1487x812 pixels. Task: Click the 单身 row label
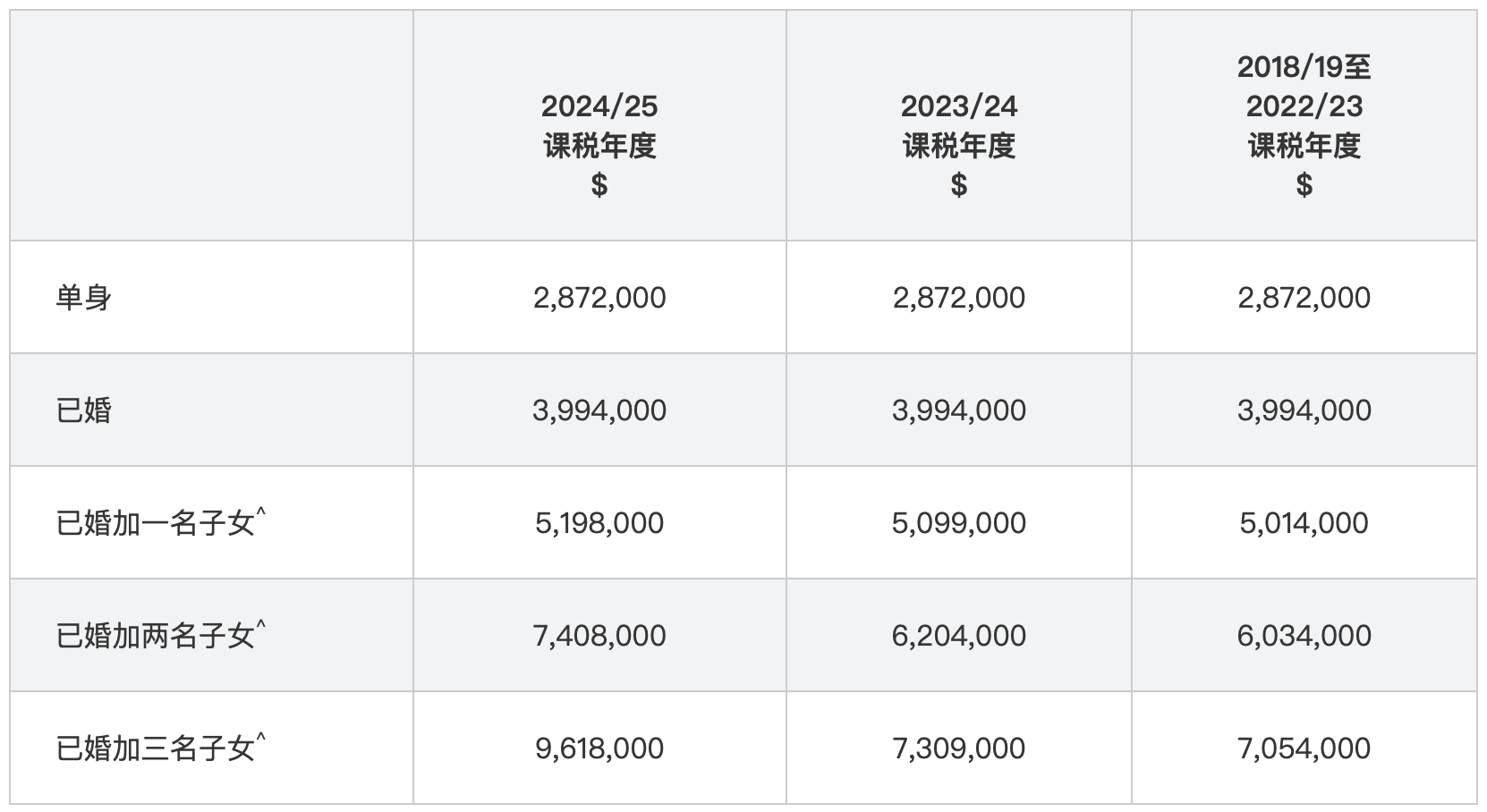point(83,297)
